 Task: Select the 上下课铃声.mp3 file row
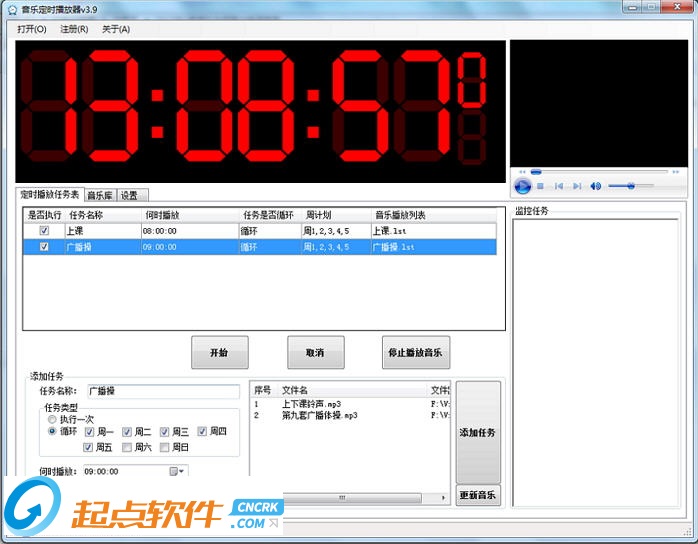pos(350,404)
